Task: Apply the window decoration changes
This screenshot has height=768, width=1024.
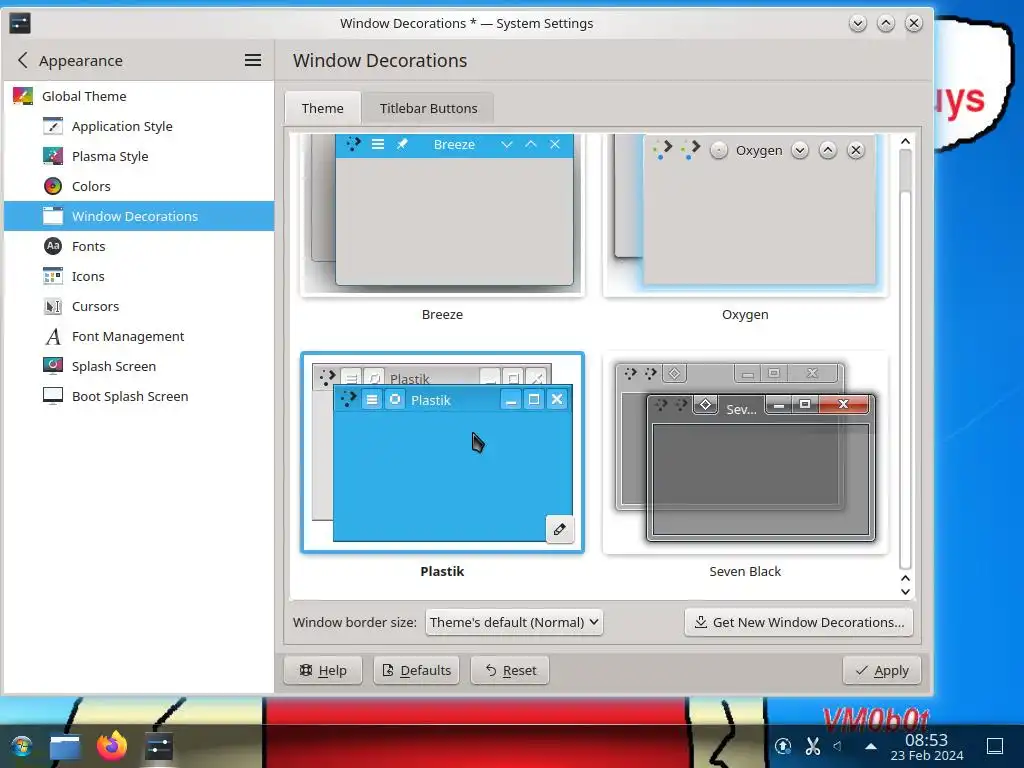Action: pyautogui.click(x=882, y=671)
